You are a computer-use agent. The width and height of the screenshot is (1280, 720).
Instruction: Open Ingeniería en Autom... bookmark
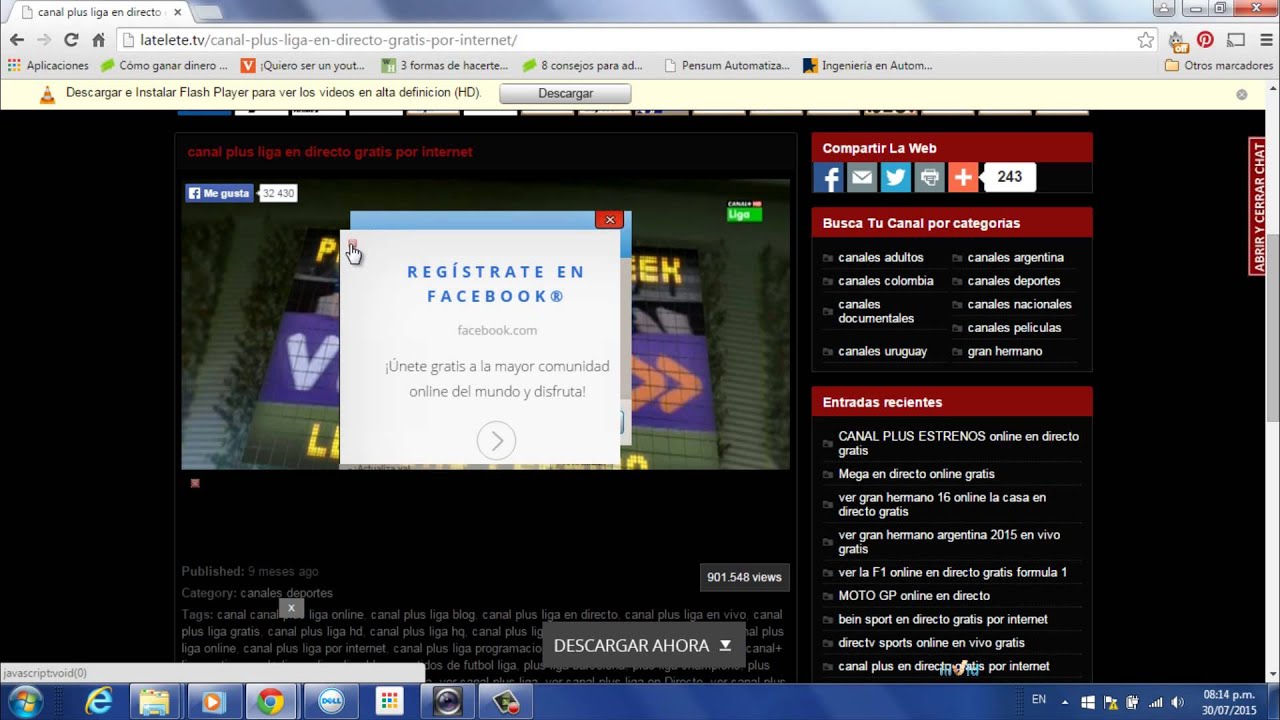[868, 66]
